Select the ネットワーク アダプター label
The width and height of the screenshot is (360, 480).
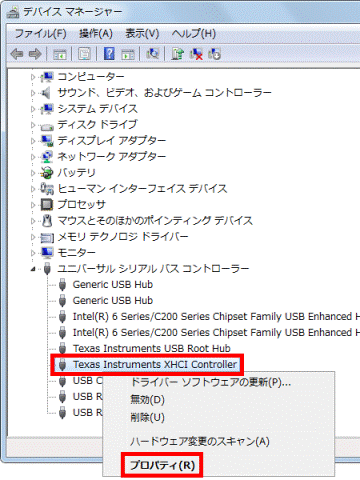pyautogui.click(x=111, y=157)
